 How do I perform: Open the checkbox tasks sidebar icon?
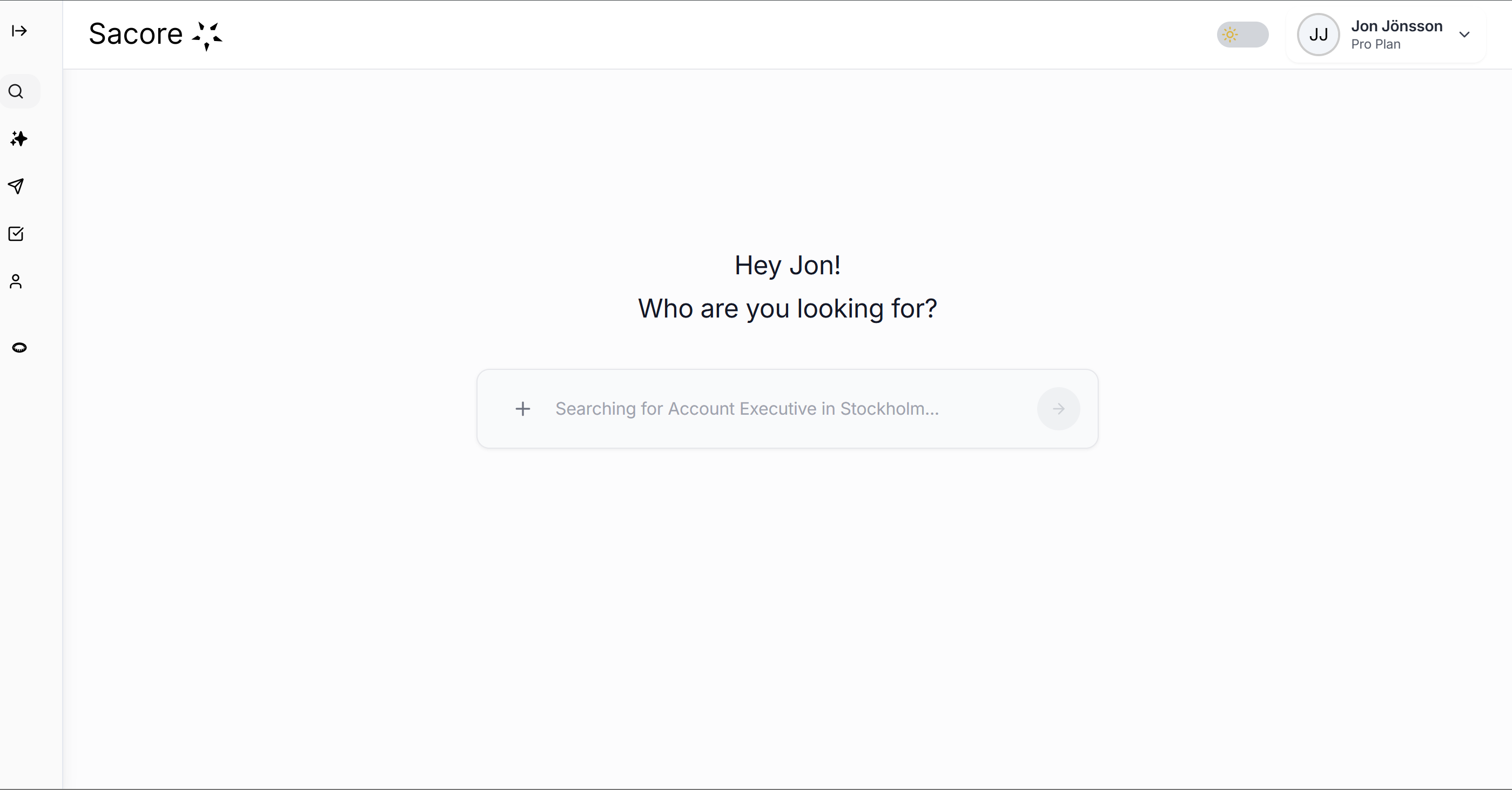tap(16, 234)
